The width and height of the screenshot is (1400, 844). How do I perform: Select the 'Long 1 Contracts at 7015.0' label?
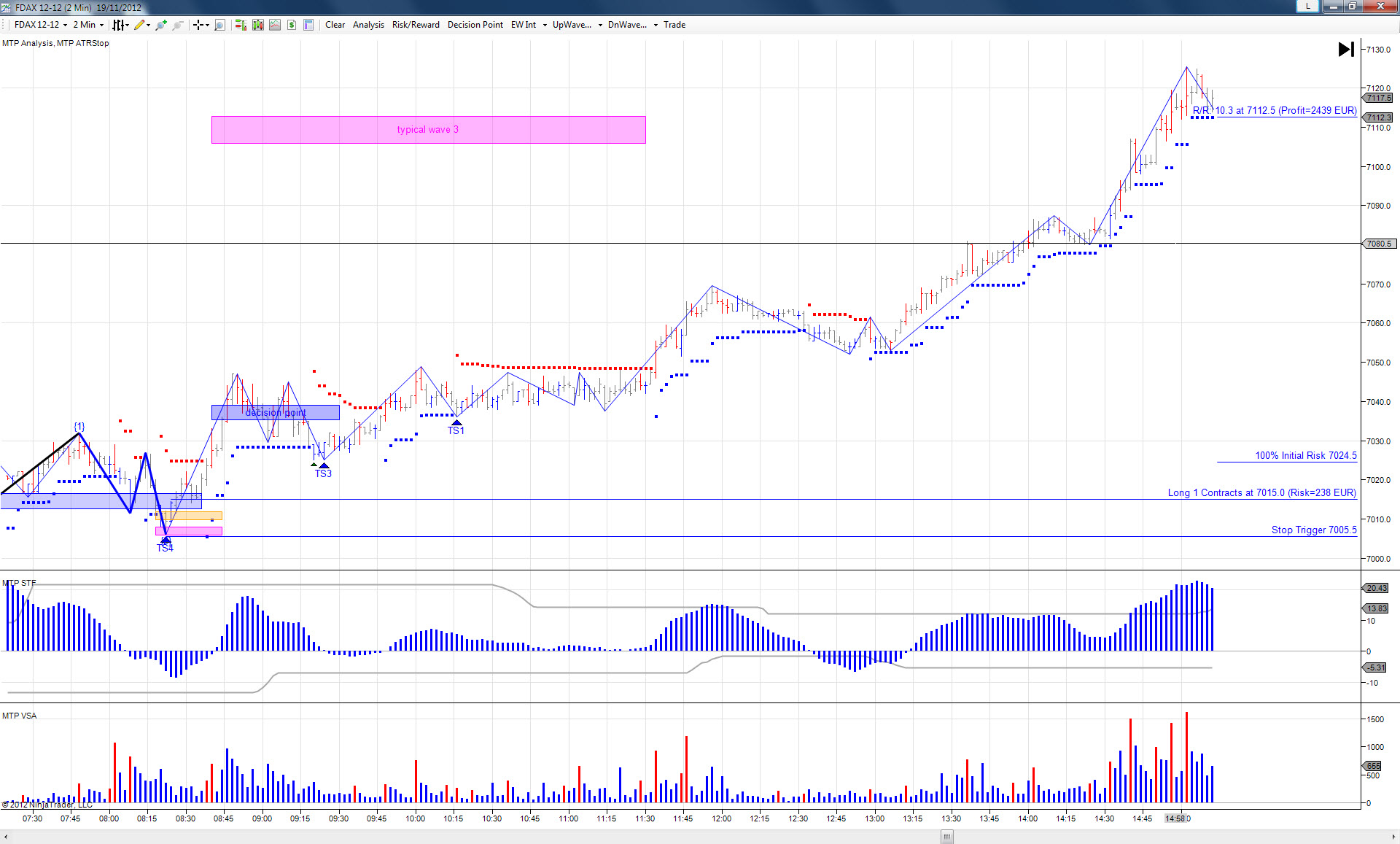[1262, 493]
